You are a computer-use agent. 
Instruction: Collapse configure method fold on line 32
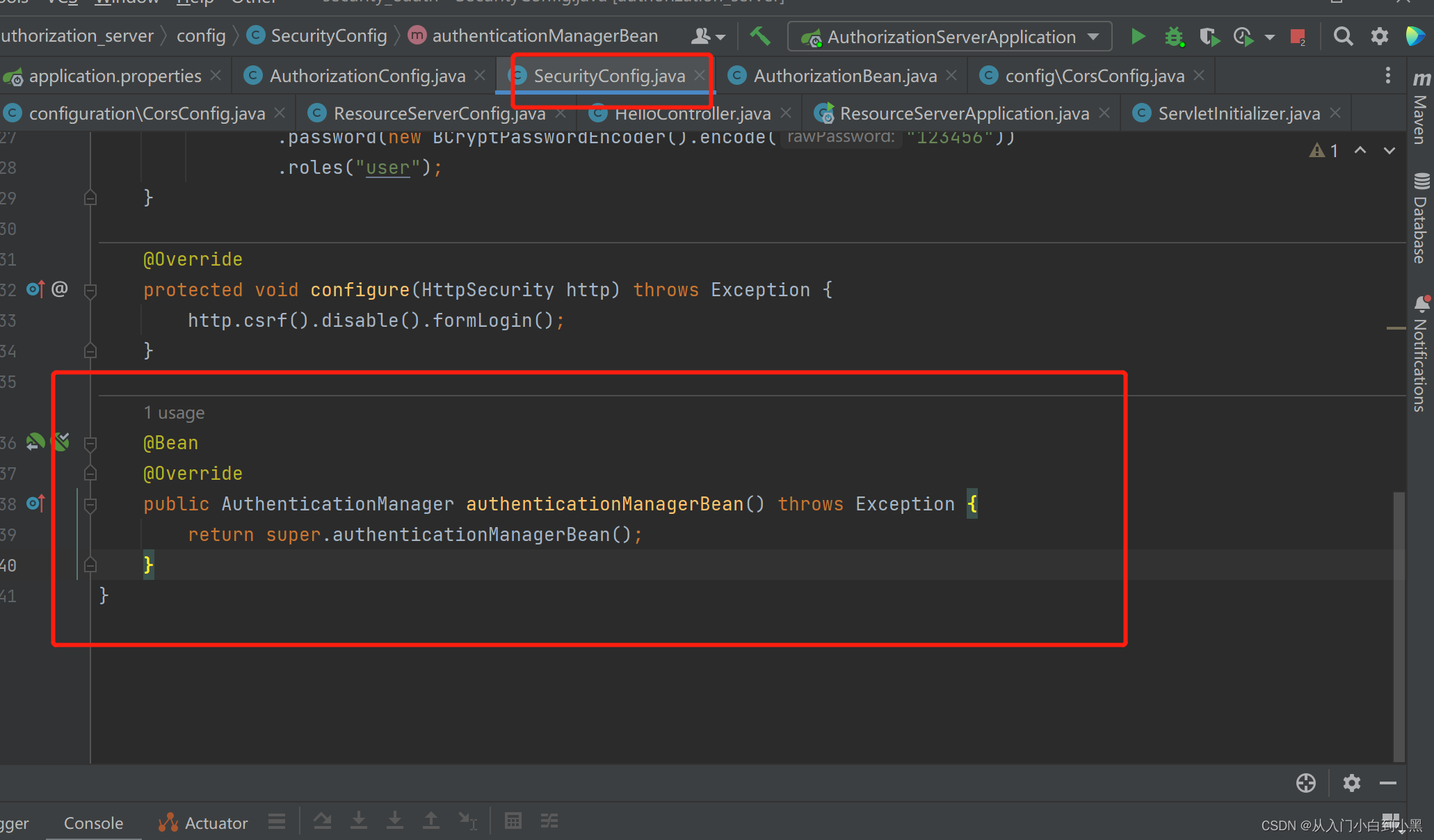(90, 290)
